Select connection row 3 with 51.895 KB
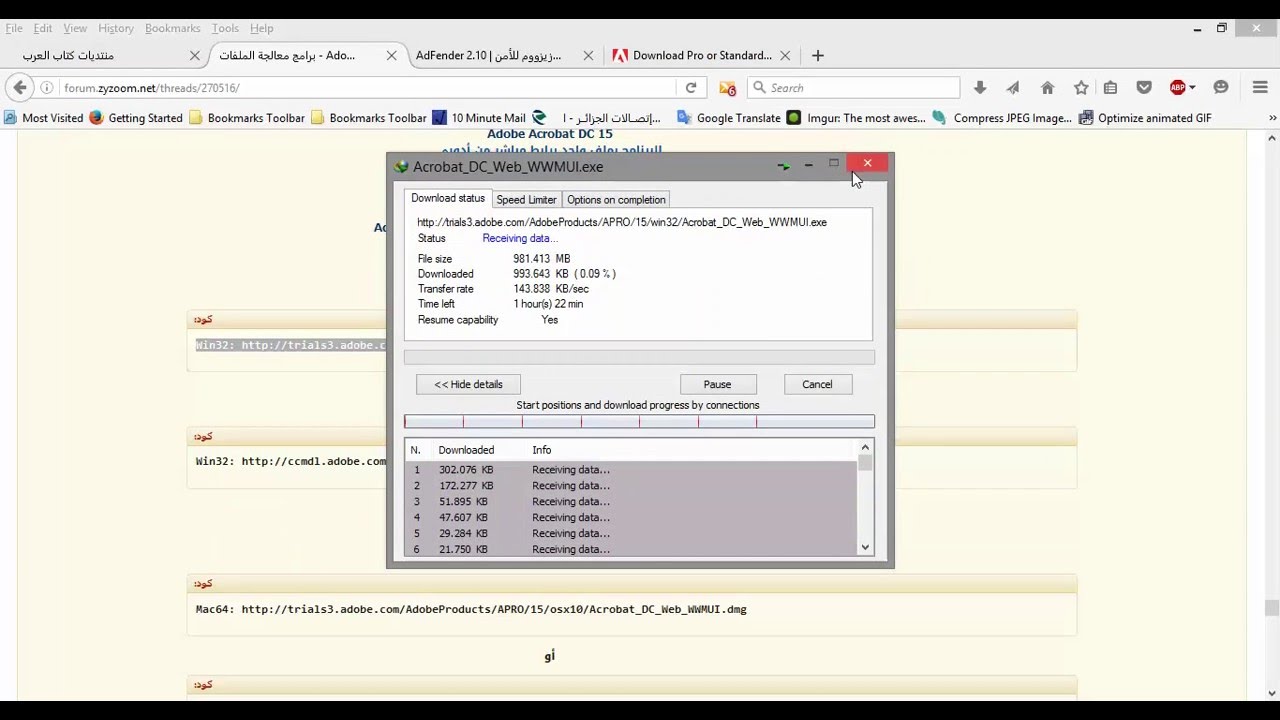This screenshot has width=1280, height=720. coord(631,502)
